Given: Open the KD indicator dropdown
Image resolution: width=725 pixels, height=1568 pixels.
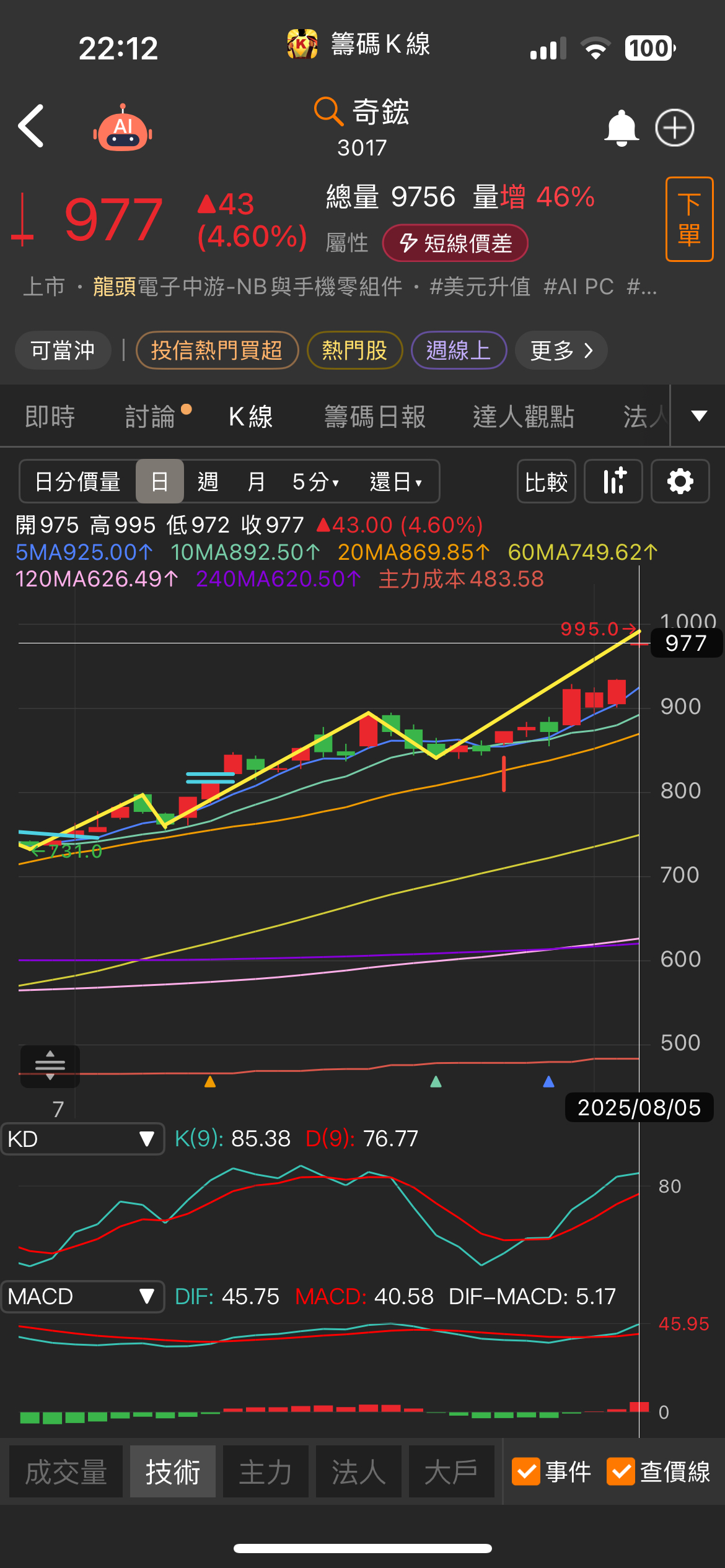Looking at the screenshot, I should tap(82, 1139).
